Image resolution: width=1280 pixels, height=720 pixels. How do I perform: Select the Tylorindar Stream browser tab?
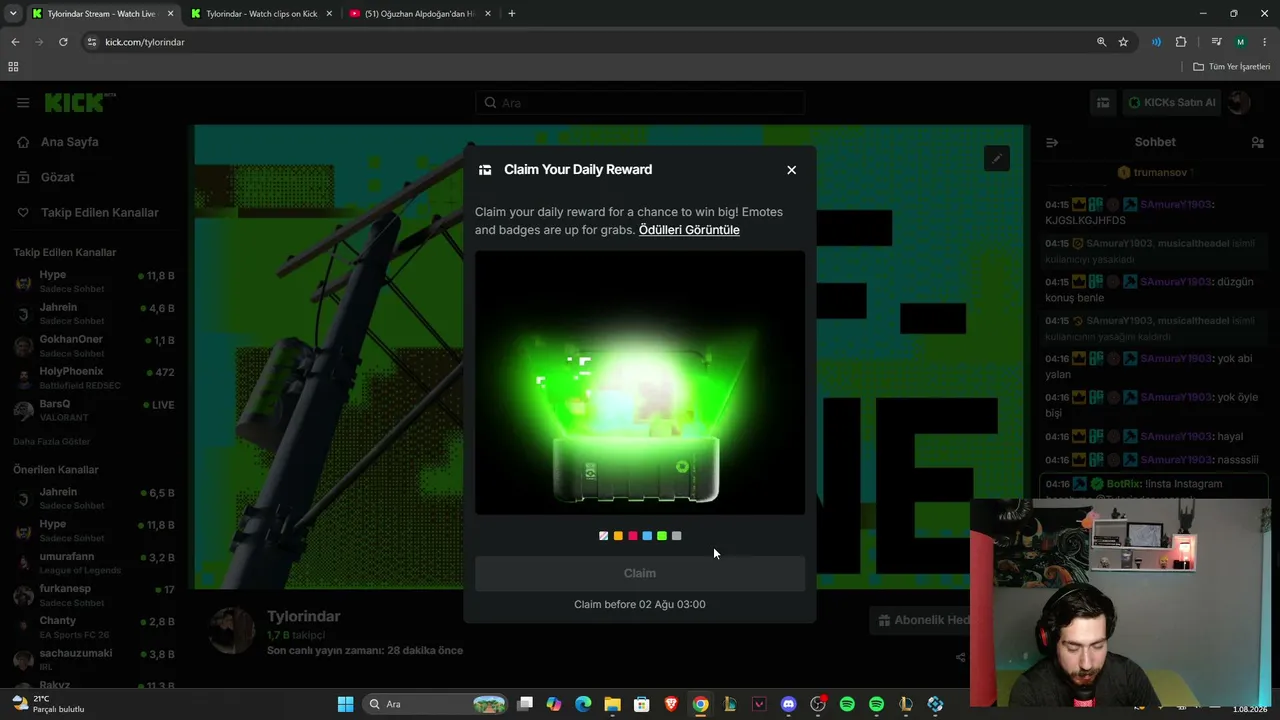(x=100, y=14)
